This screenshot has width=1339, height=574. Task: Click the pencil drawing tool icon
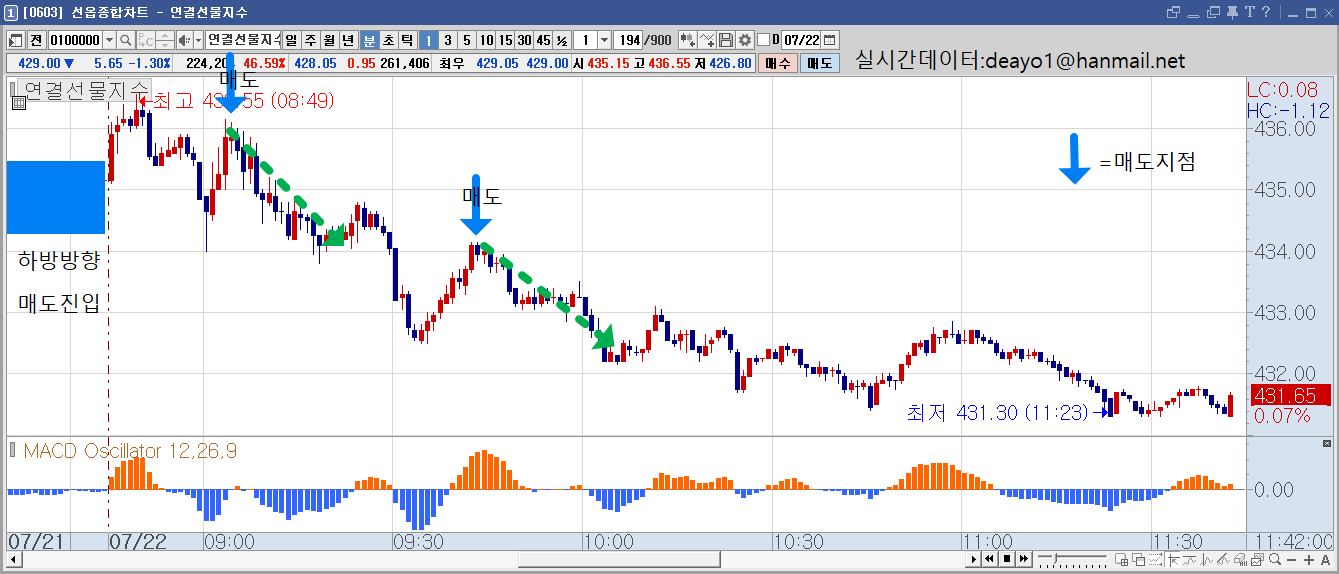click(x=1223, y=559)
